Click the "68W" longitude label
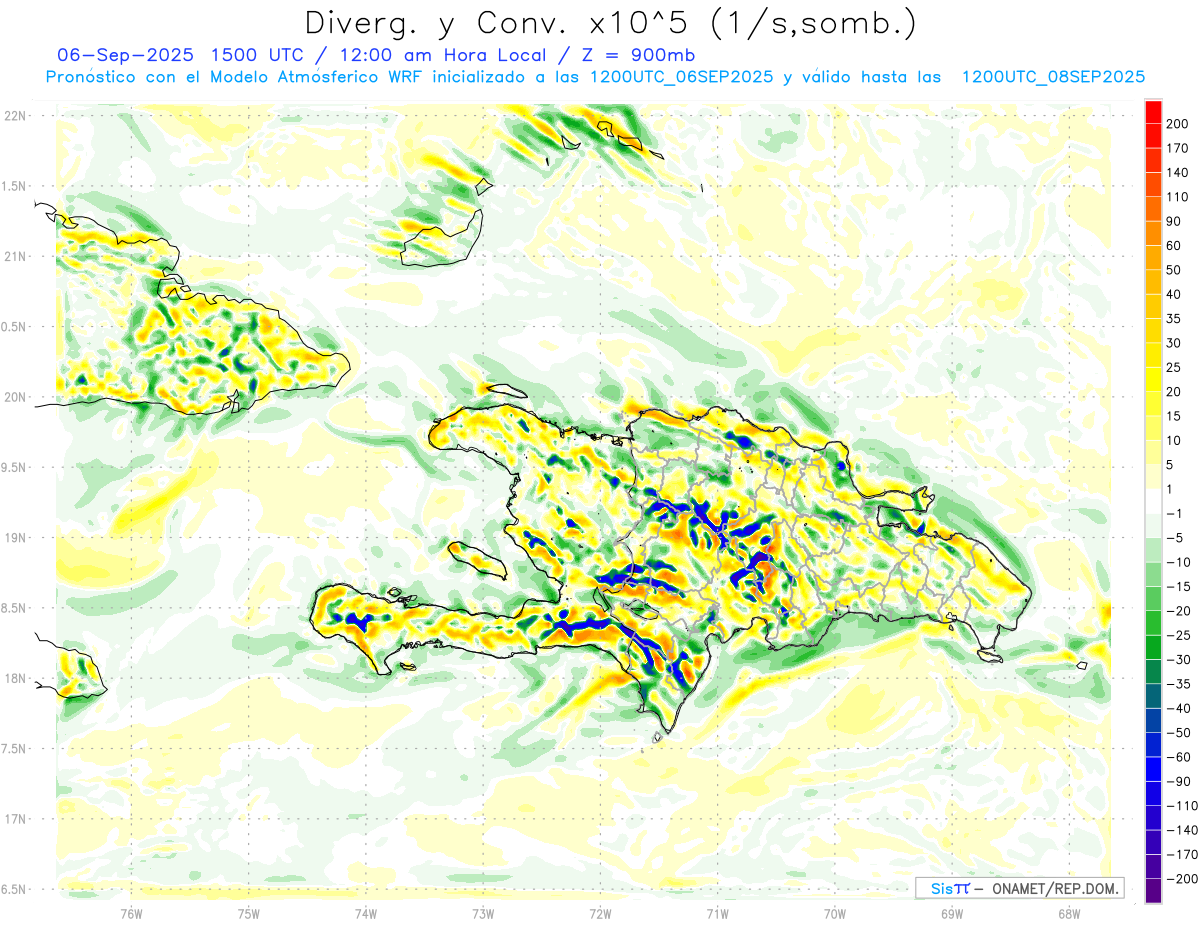Screen dimensions: 1200x927 coord(1069,913)
